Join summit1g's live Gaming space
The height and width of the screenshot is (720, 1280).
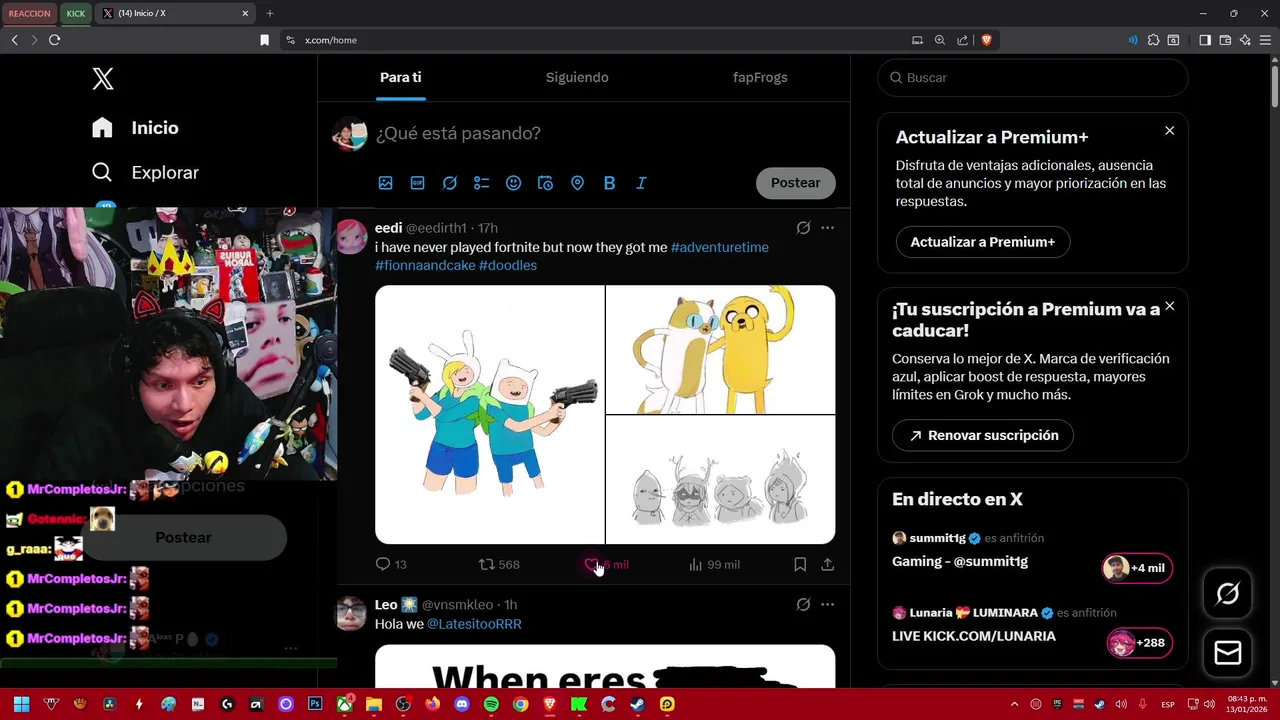(x=1033, y=552)
